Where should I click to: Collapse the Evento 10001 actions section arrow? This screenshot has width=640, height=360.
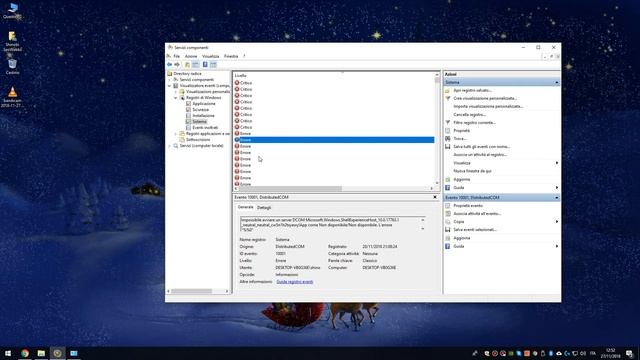(556, 198)
